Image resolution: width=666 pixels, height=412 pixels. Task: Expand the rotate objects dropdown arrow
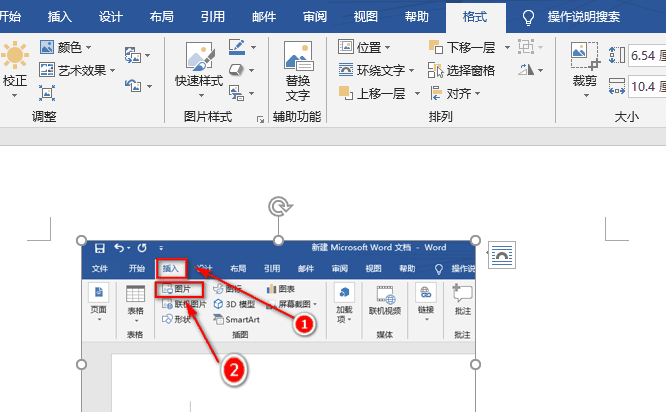541,70
